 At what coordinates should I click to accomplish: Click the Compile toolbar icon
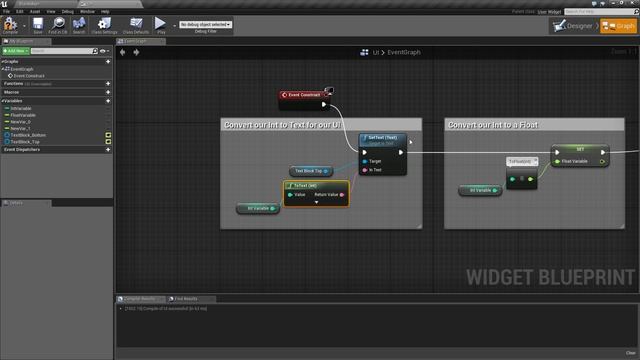[x=10, y=25]
